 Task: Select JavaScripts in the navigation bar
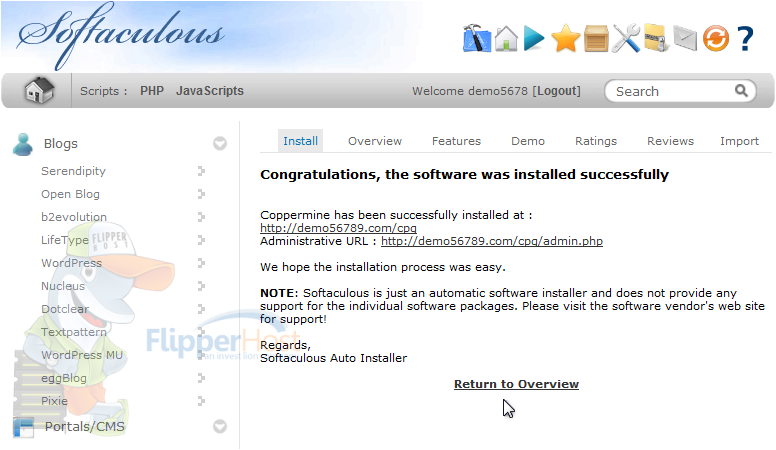click(210, 91)
